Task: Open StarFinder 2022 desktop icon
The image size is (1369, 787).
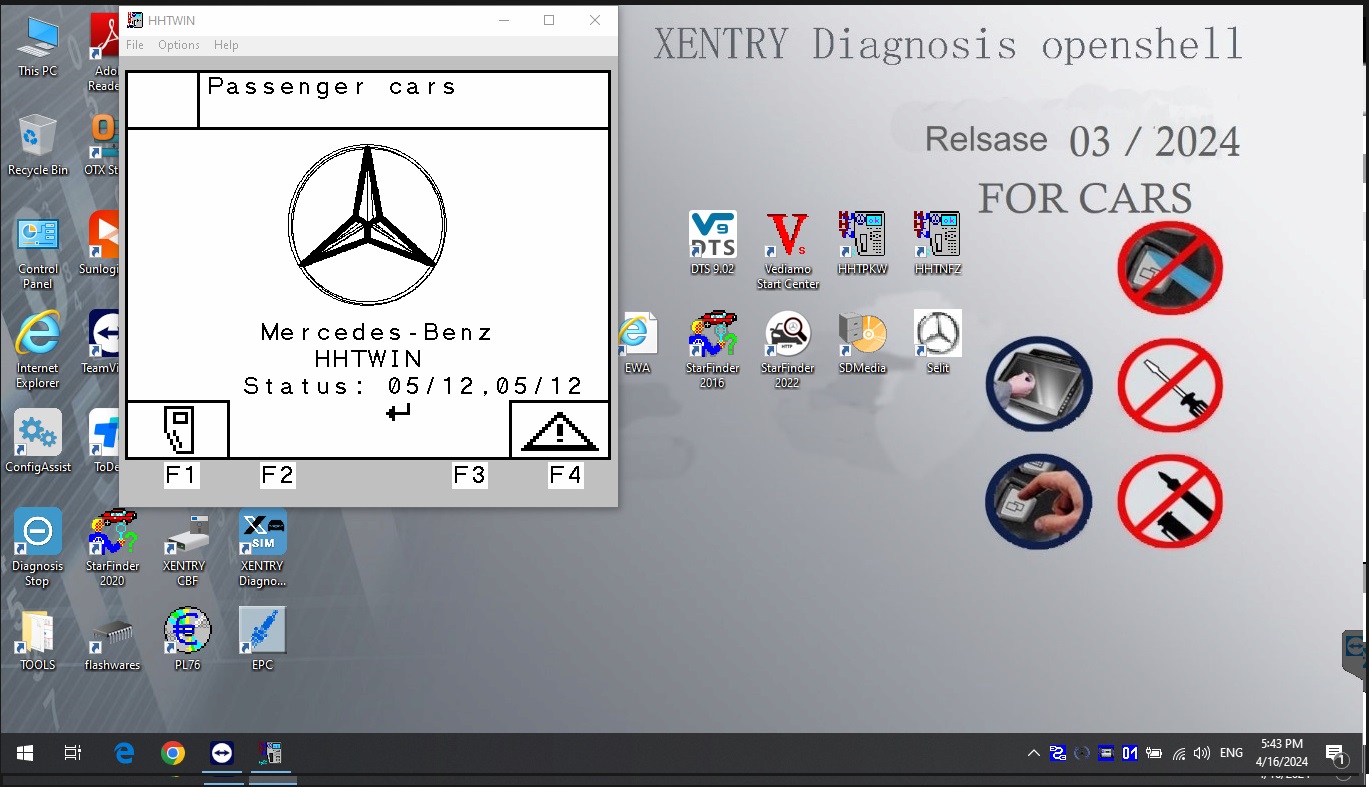Action: point(787,349)
